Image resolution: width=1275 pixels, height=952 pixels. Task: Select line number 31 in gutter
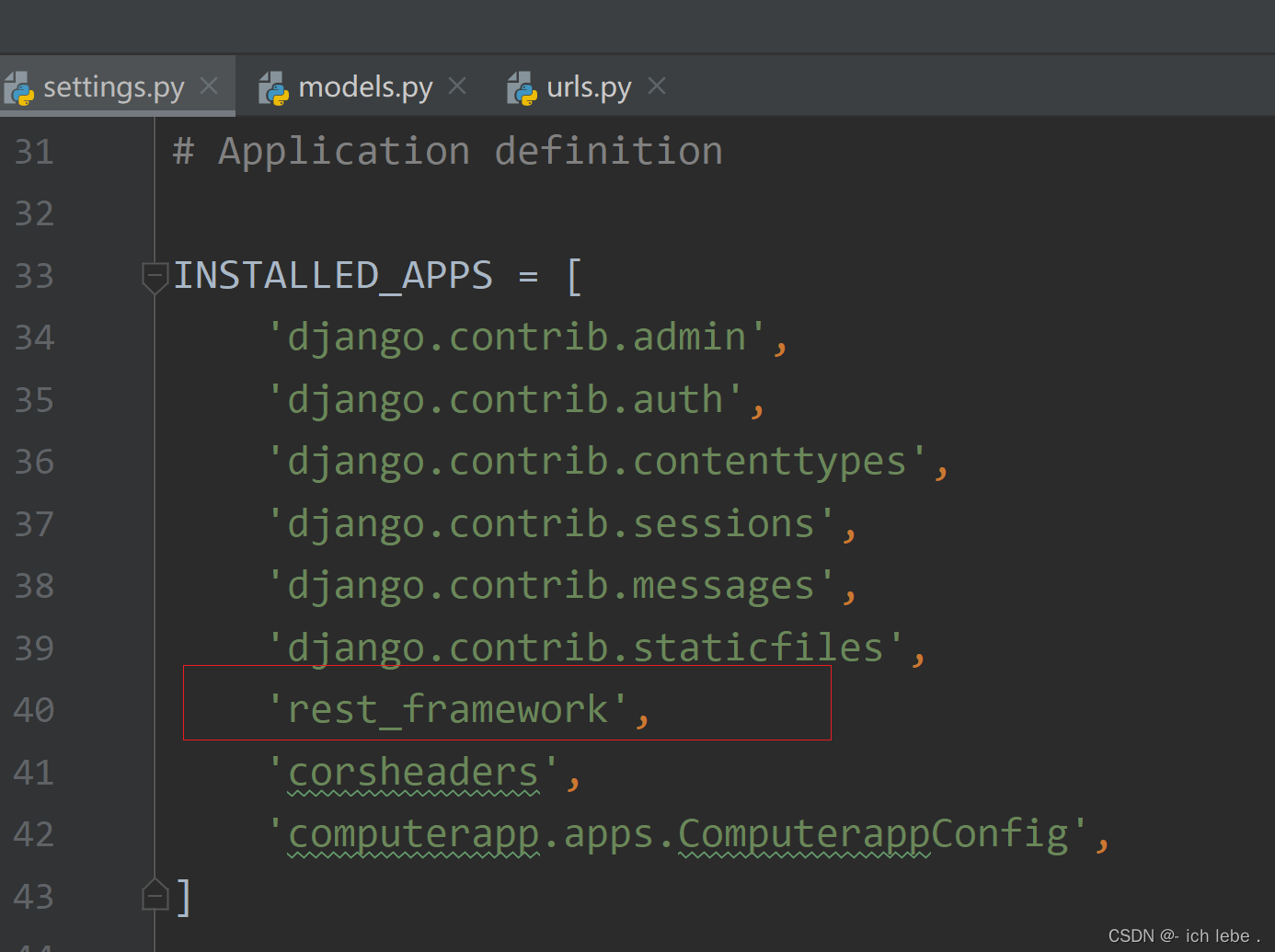(34, 152)
